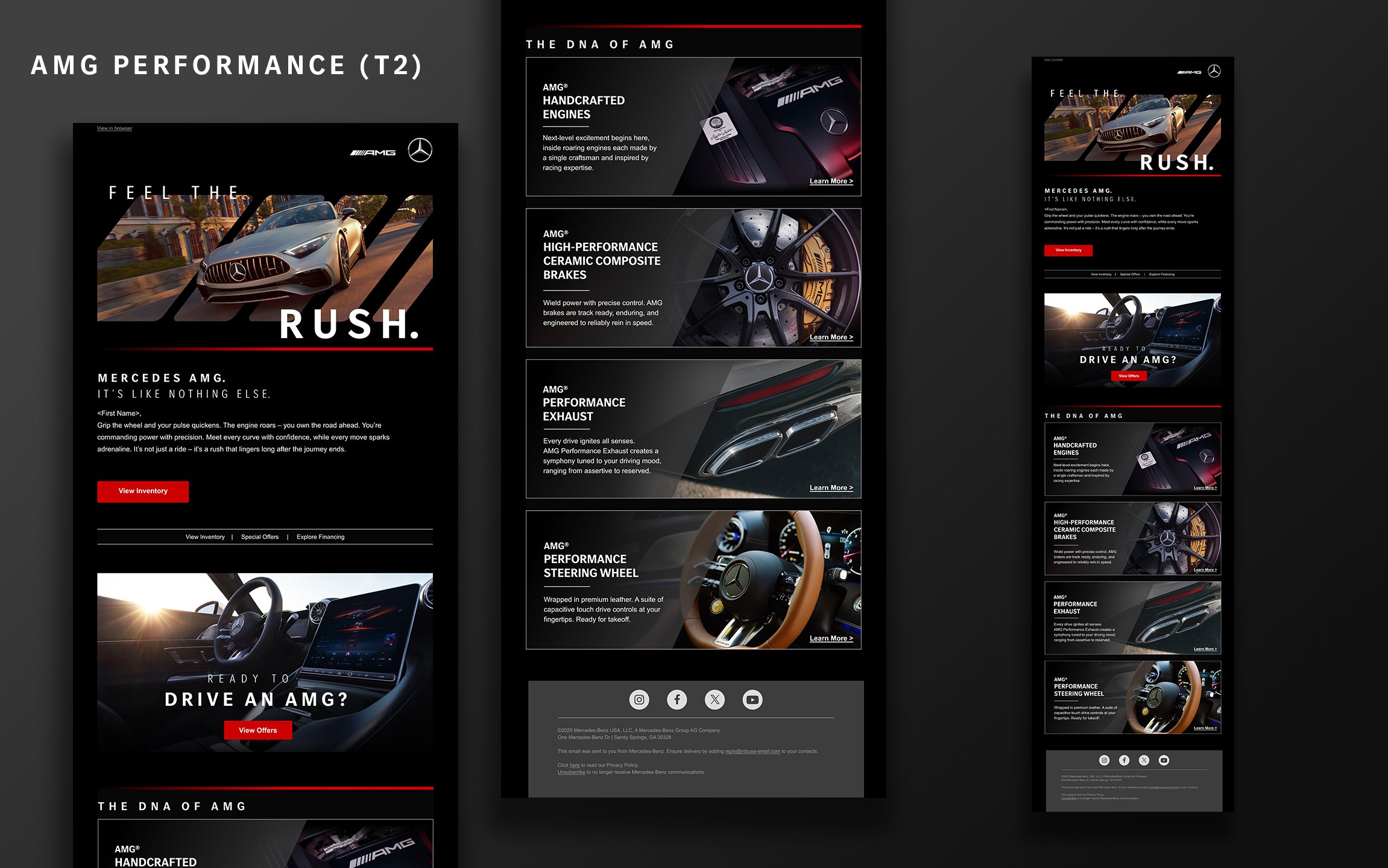
Task: Click the Feel the Rush hero car image
Action: pos(265,259)
